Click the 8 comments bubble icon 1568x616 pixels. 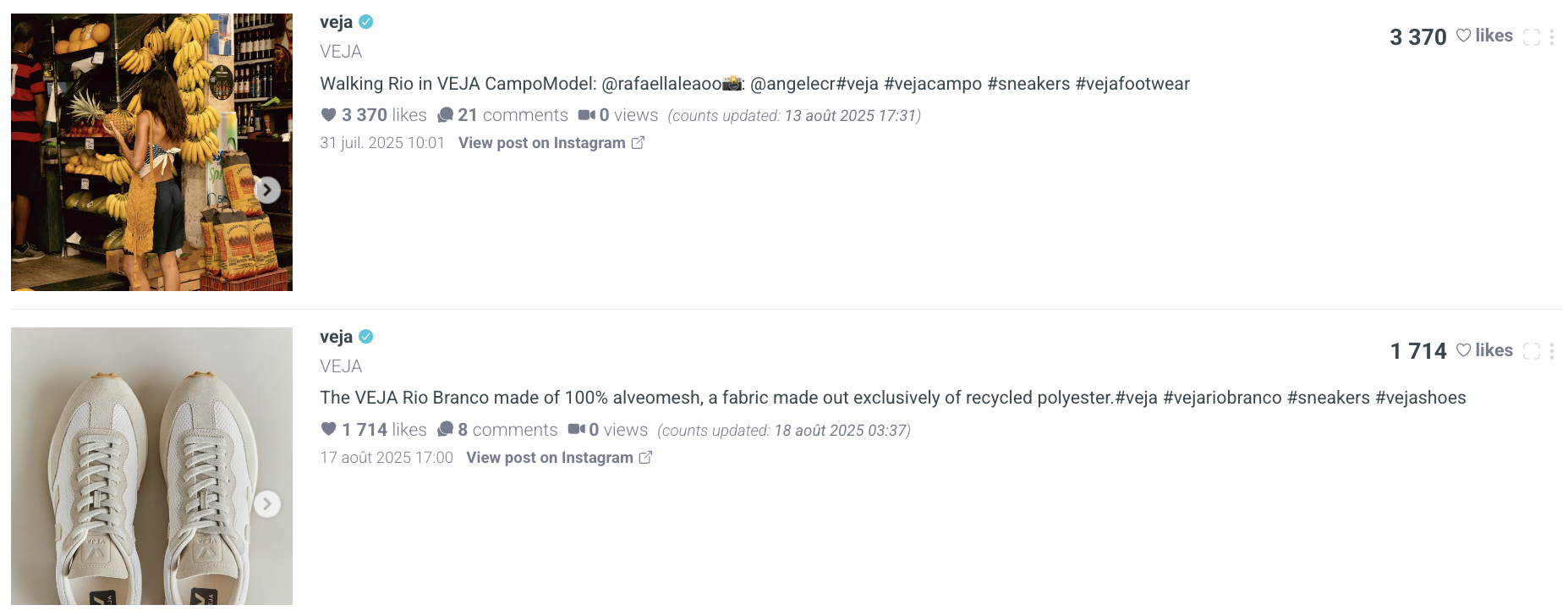445,430
